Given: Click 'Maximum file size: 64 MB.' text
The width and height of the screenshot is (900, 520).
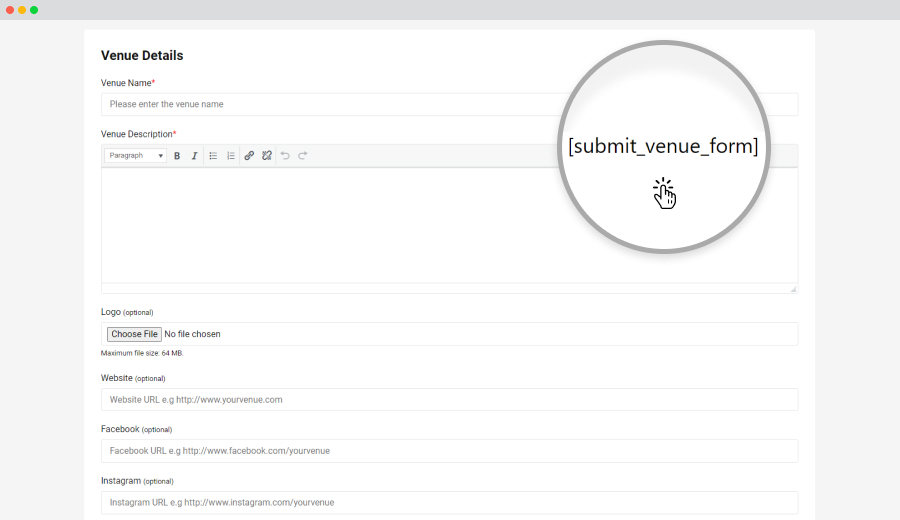Looking at the screenshot, I should click(x=142, y=354).
